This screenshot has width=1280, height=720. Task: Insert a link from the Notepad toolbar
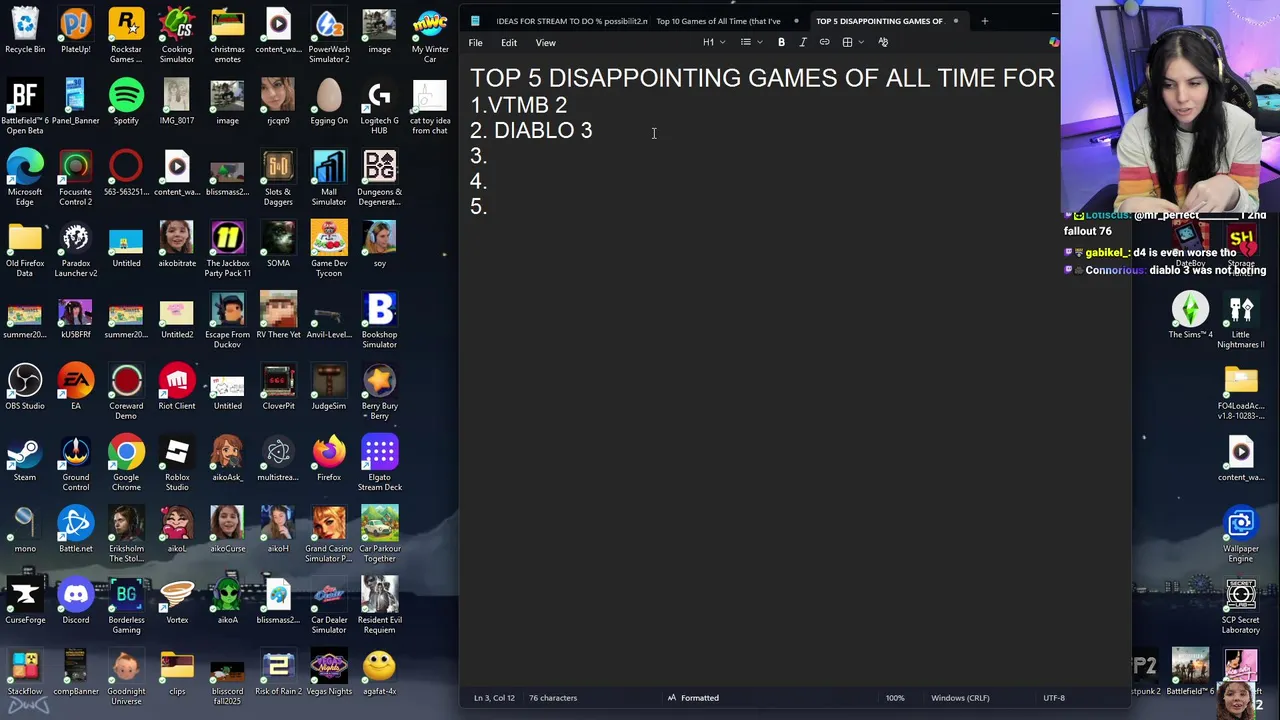[824, 42]
